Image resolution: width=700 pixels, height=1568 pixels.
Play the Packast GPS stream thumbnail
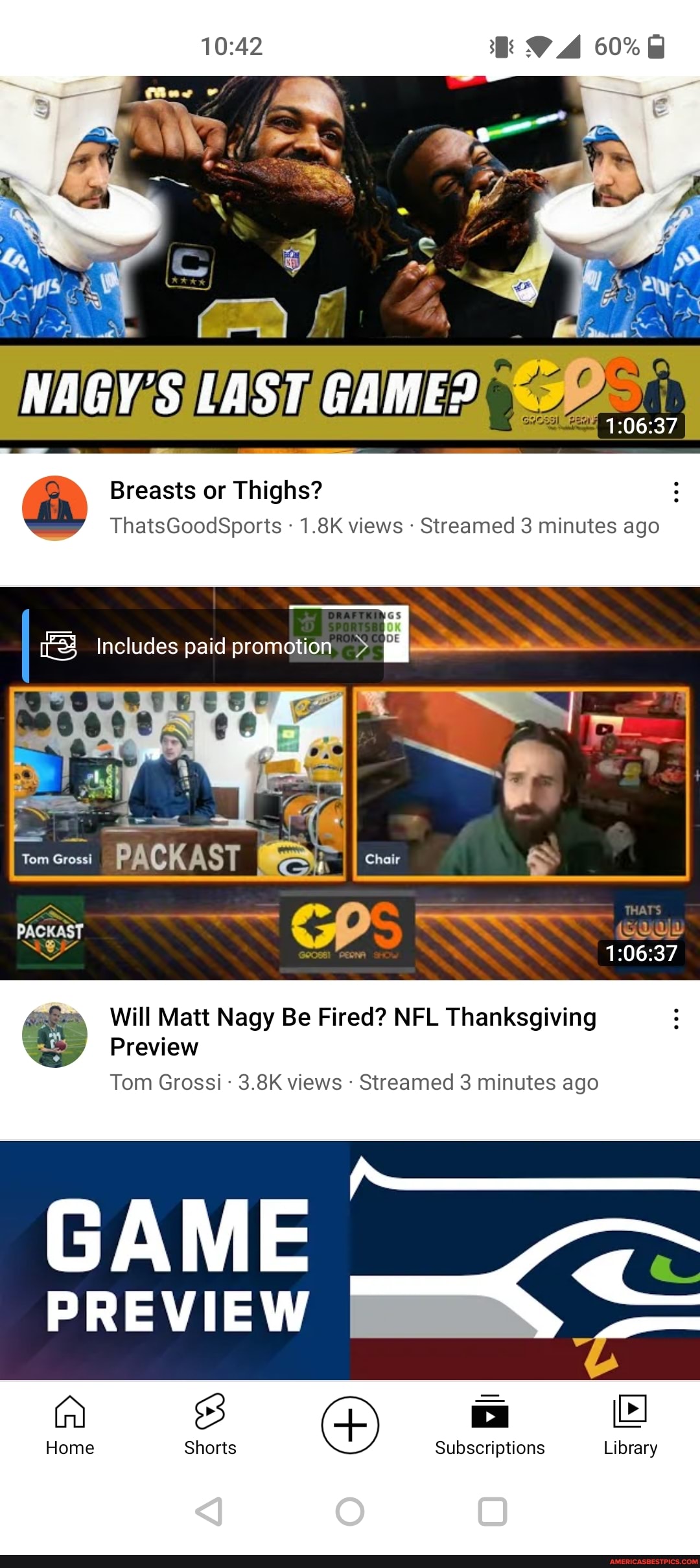point(350,783)
